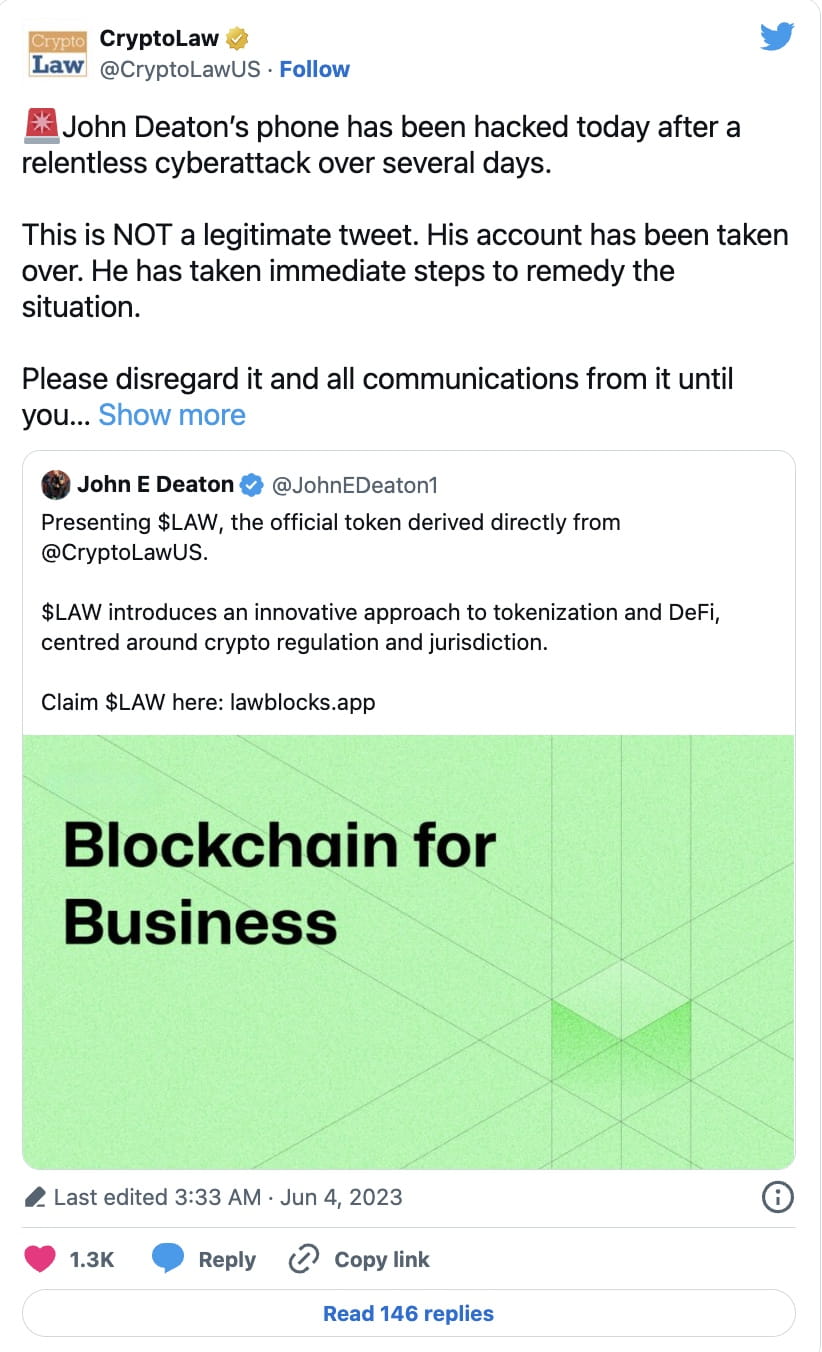
Task: Click John E Deaton's profile picture
Action: [x=58, y=484]
